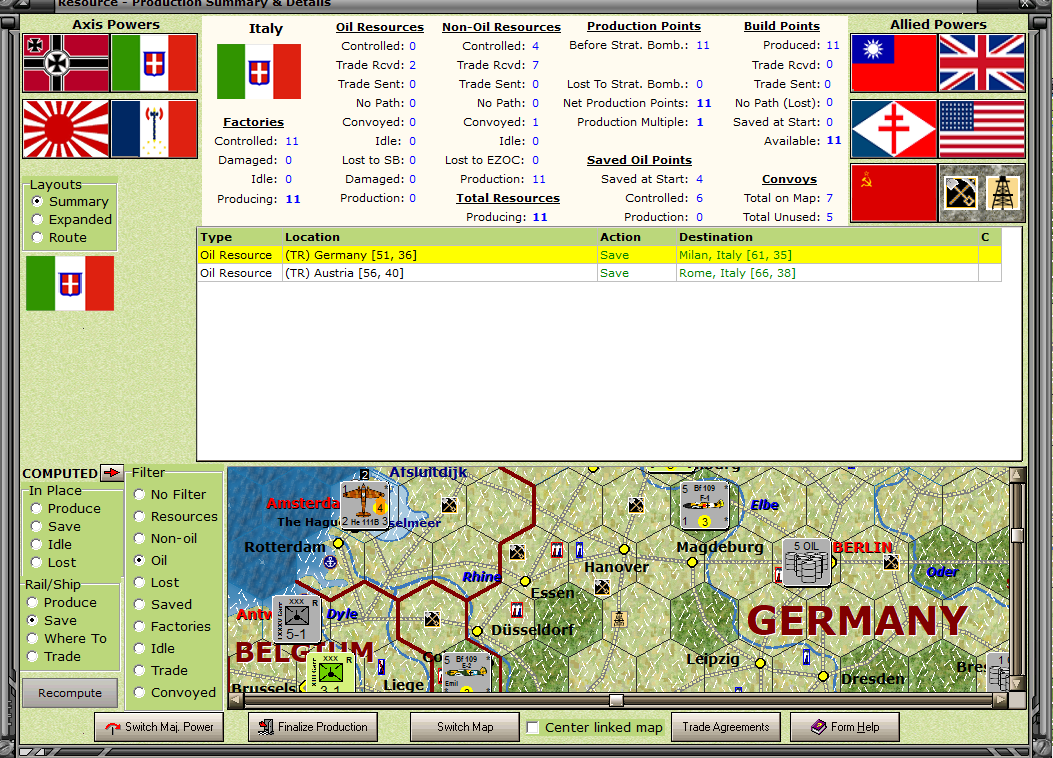Click the Italy flag below the Layouts box
Image resolution: width=1053 pixels, height=758 pixels.
pos(69,282)
